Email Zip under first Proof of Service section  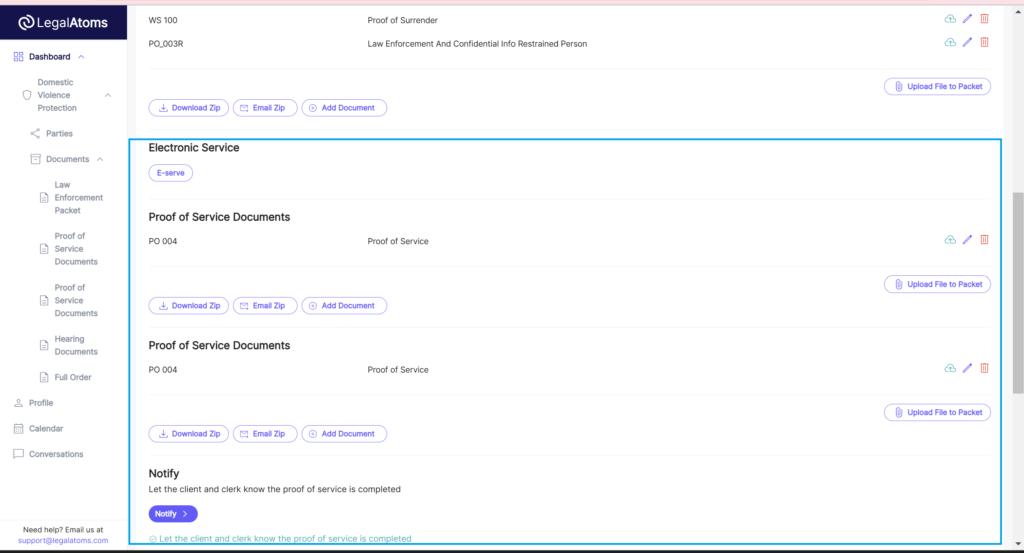click(264, 306)
